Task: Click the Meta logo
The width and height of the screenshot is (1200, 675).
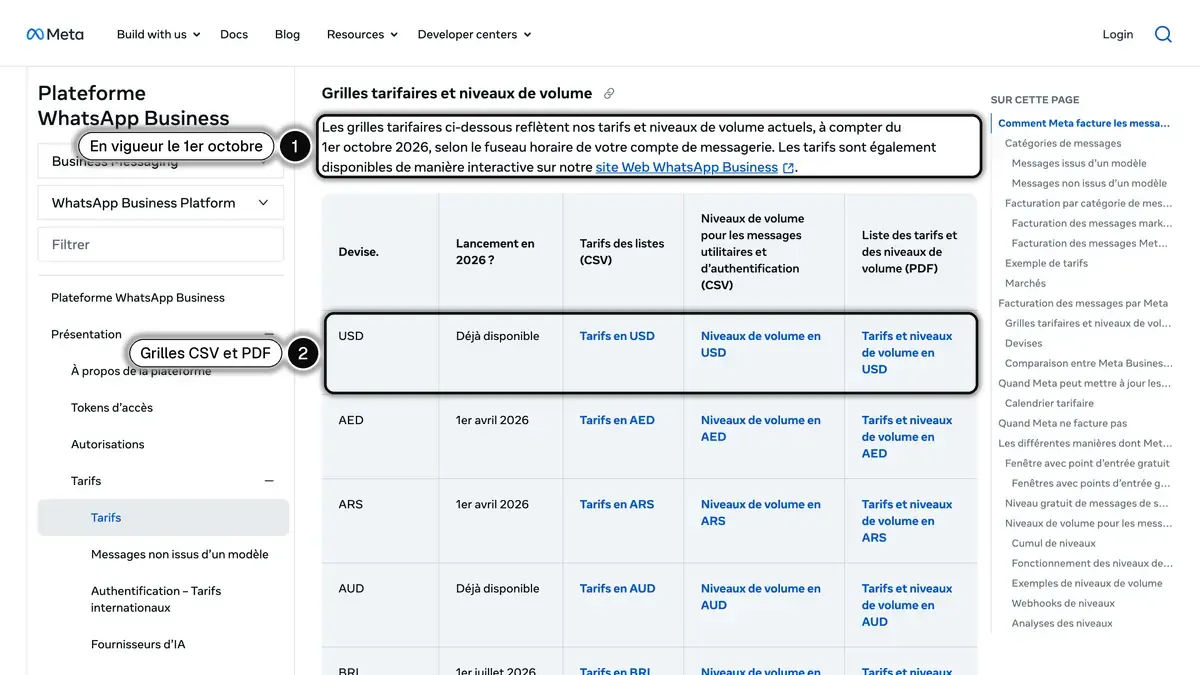Action: click(x=55, y=34)
